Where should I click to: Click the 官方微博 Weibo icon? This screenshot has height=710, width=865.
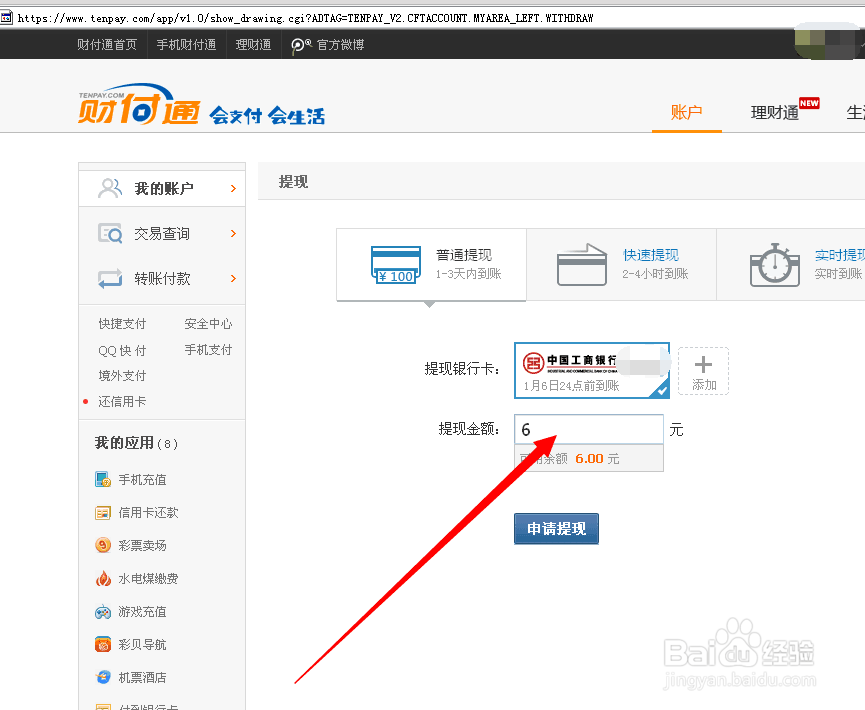pos(299,43)
